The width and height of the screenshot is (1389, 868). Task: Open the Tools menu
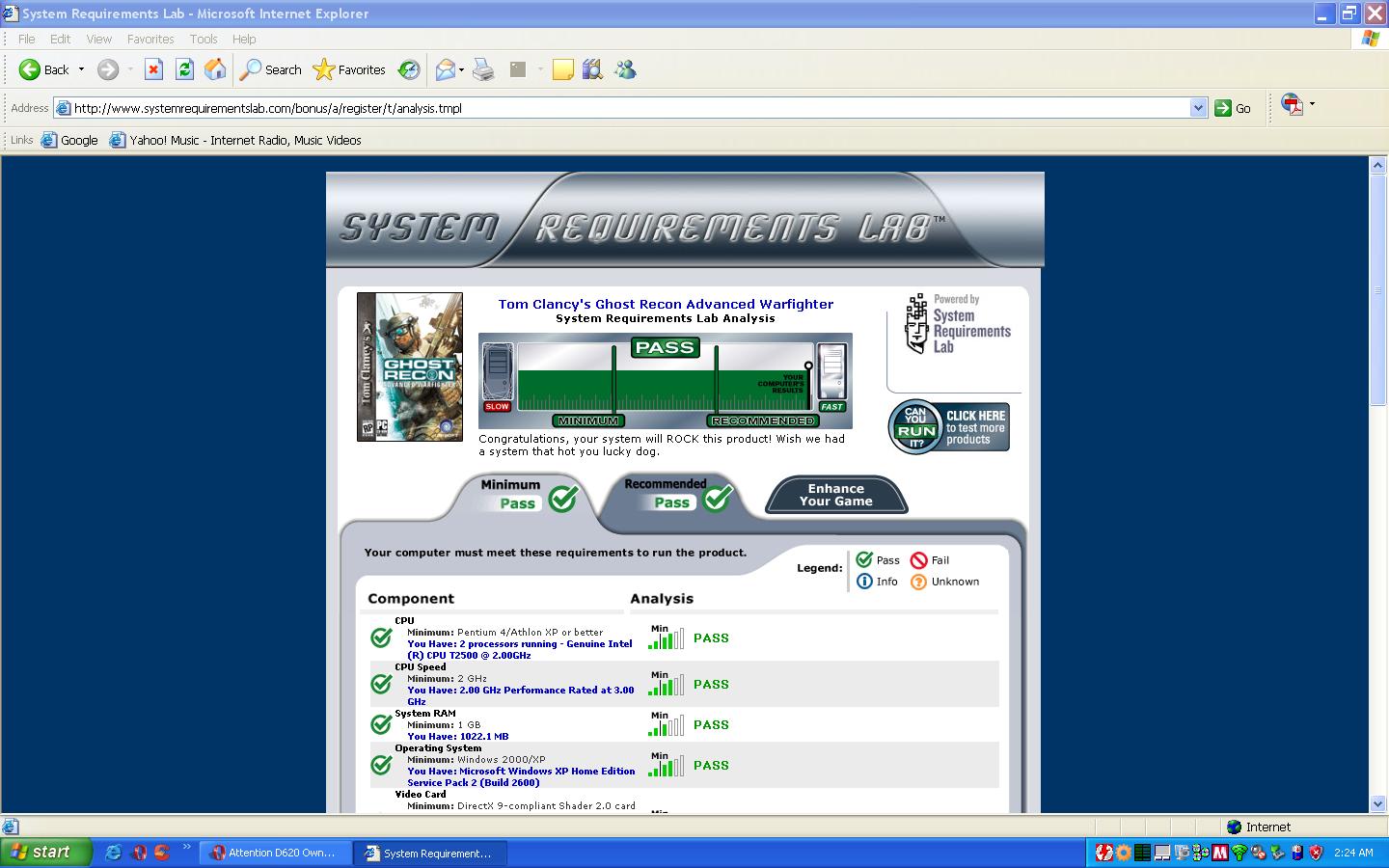coord(203,39)
